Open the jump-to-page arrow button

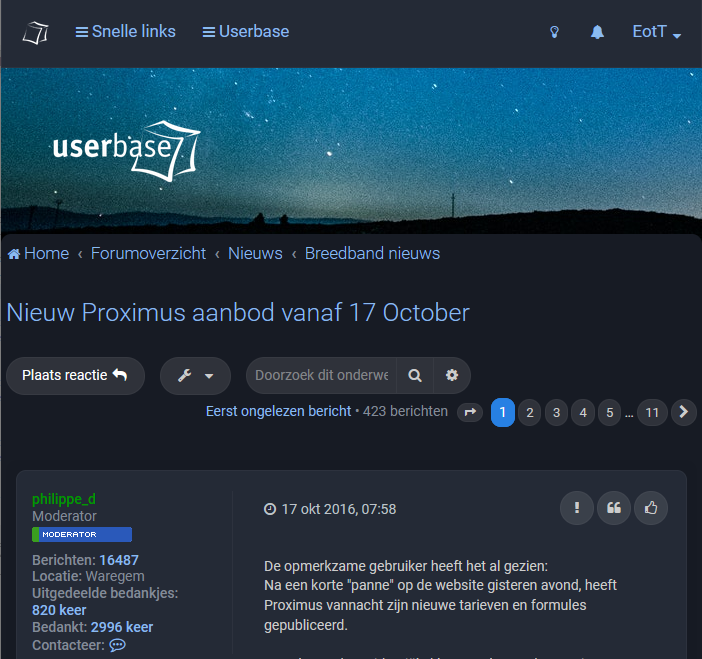pos(470,412)
